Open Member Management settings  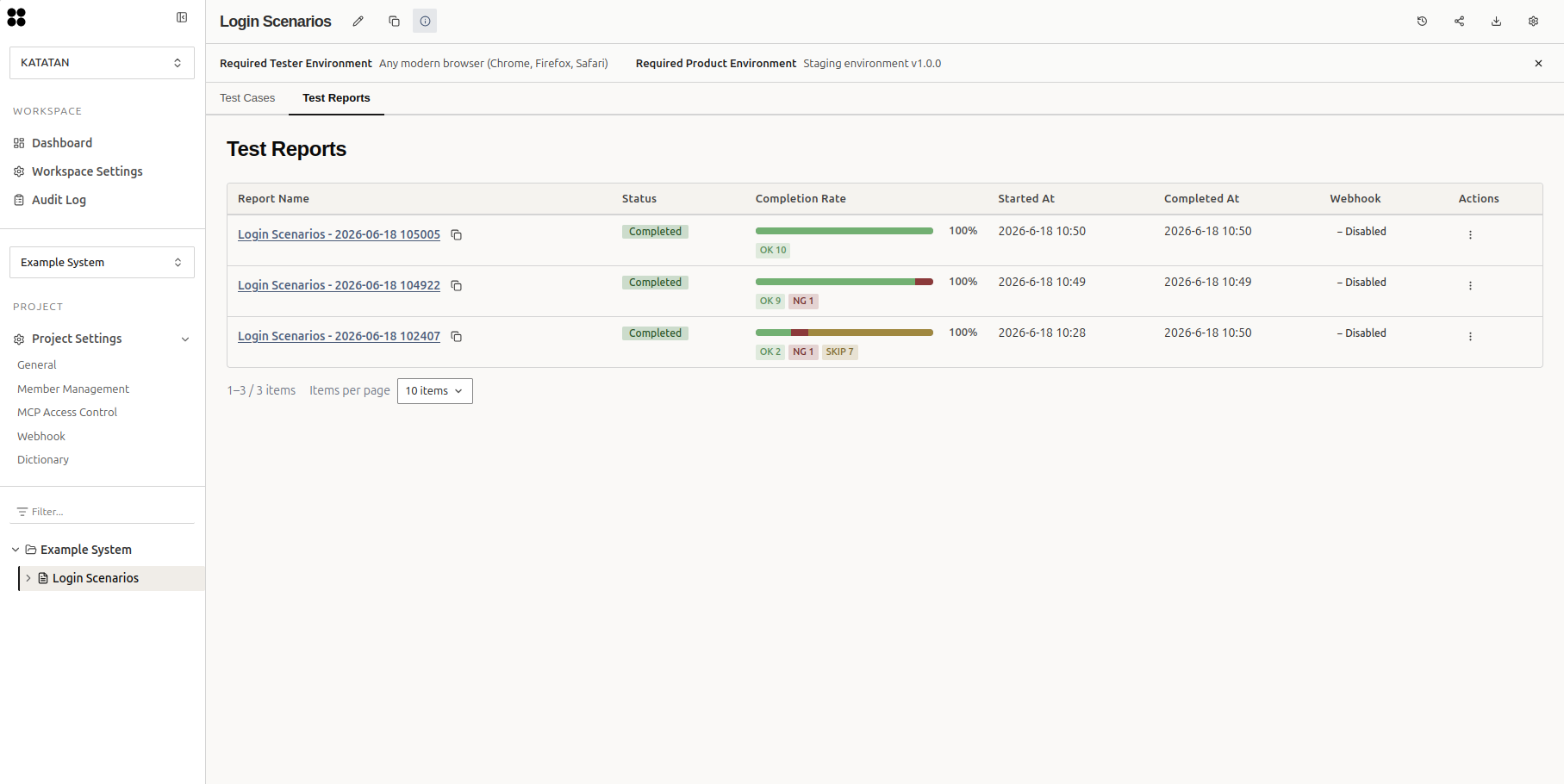pyautogui.click(x=73, y=389)
